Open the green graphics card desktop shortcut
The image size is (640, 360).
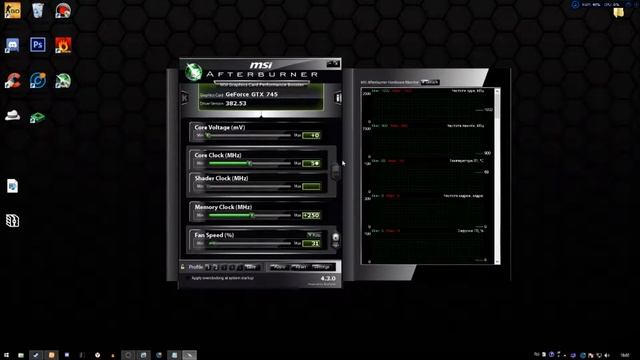point(37,118)
